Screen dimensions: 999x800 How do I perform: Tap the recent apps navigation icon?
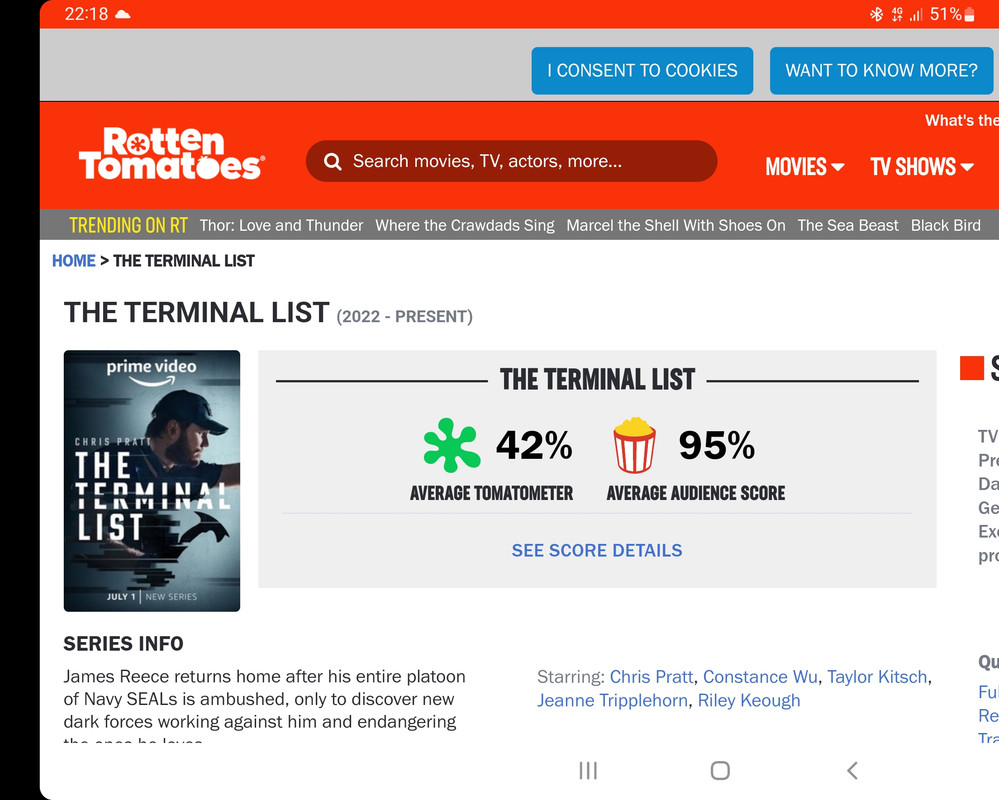coord(588,770)
